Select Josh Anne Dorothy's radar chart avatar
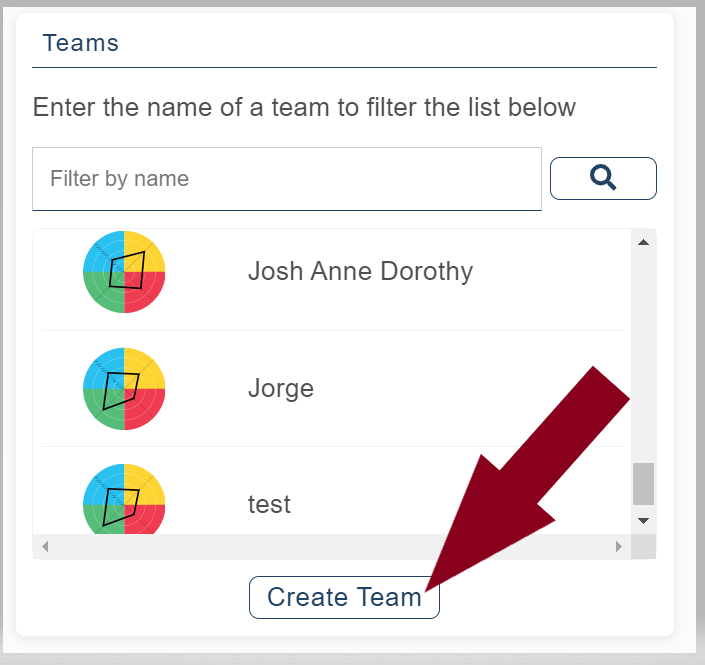 coord(124,271)
